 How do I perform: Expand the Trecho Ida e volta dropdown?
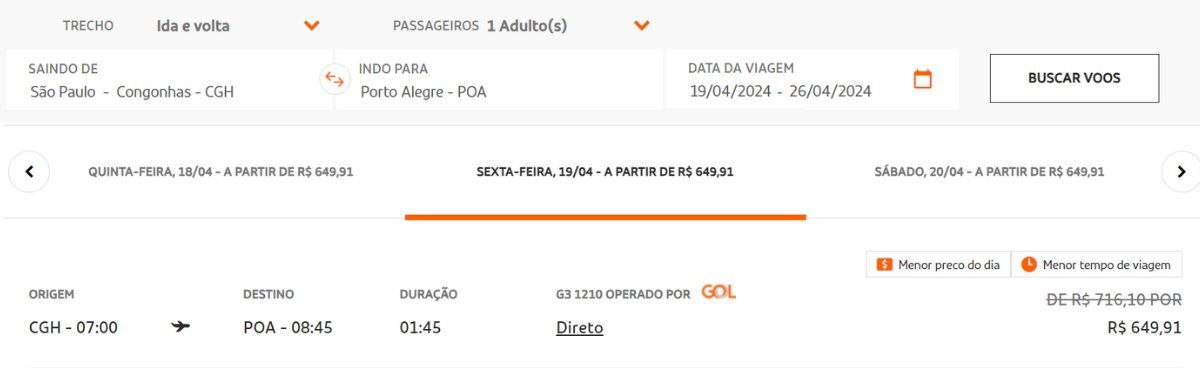coord(311,26)
